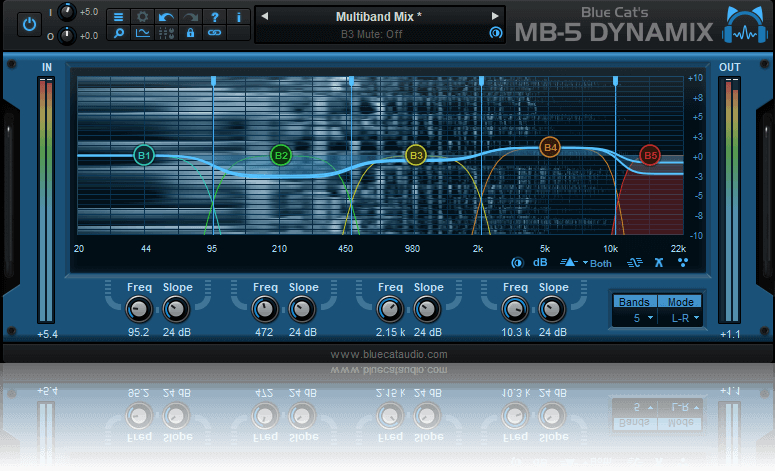This screenshot has height=471, width=775.
Task: Click the chain link icon
Action: (214, 34)
